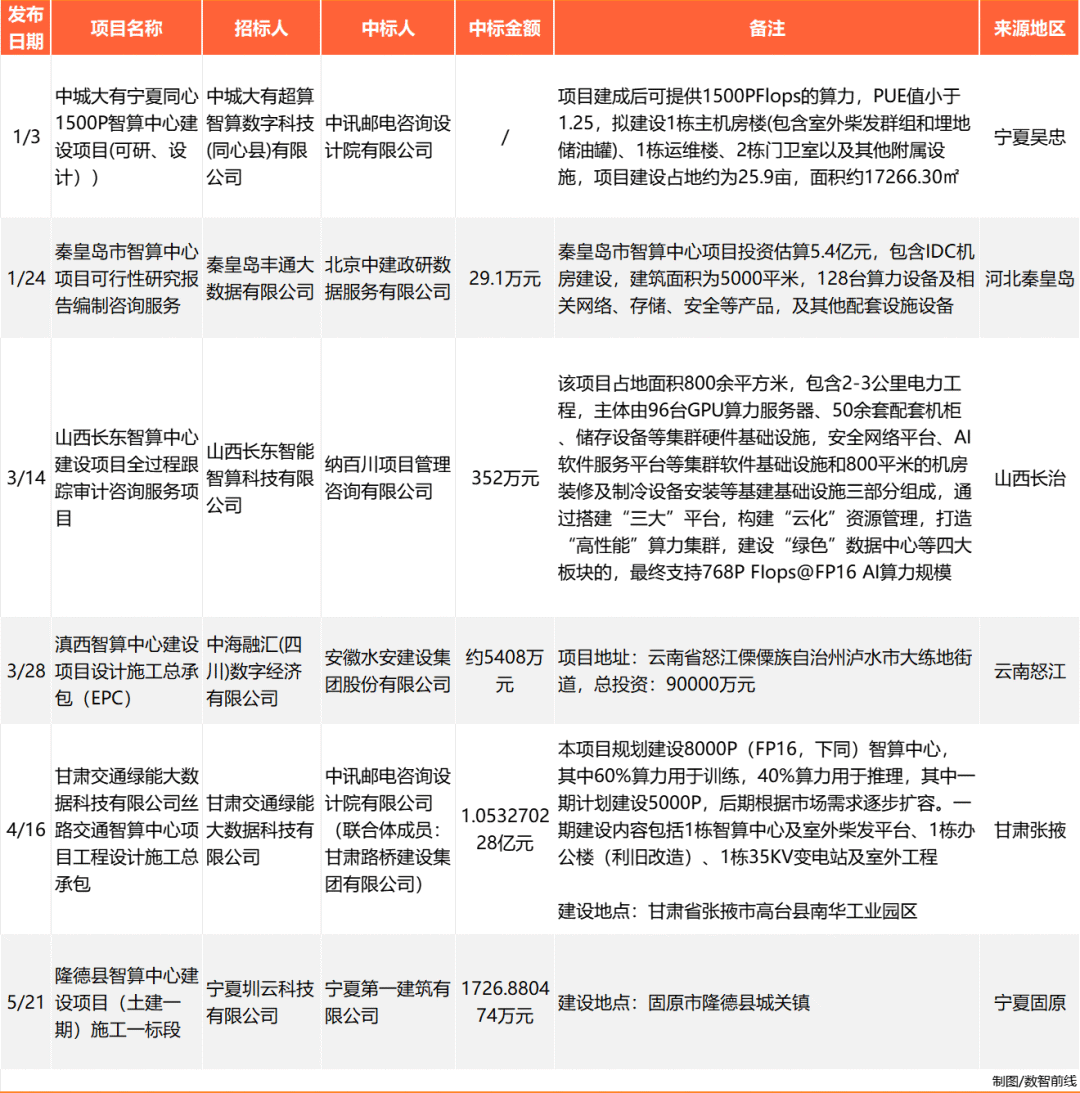Select region 河北秦皇岛
Image resolution: width=1080 pixels, height=1093 pixels.
point(1029,278)
